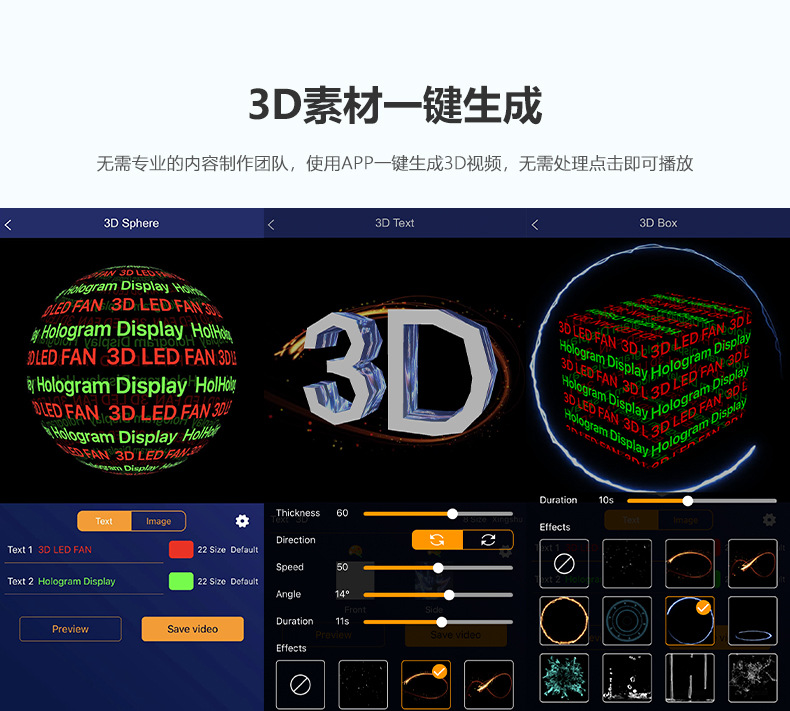The height and width of the screenshot is (711, 790).
Task: Adjust the Angle slider set to 14°
Action: [x=438, y=595]
